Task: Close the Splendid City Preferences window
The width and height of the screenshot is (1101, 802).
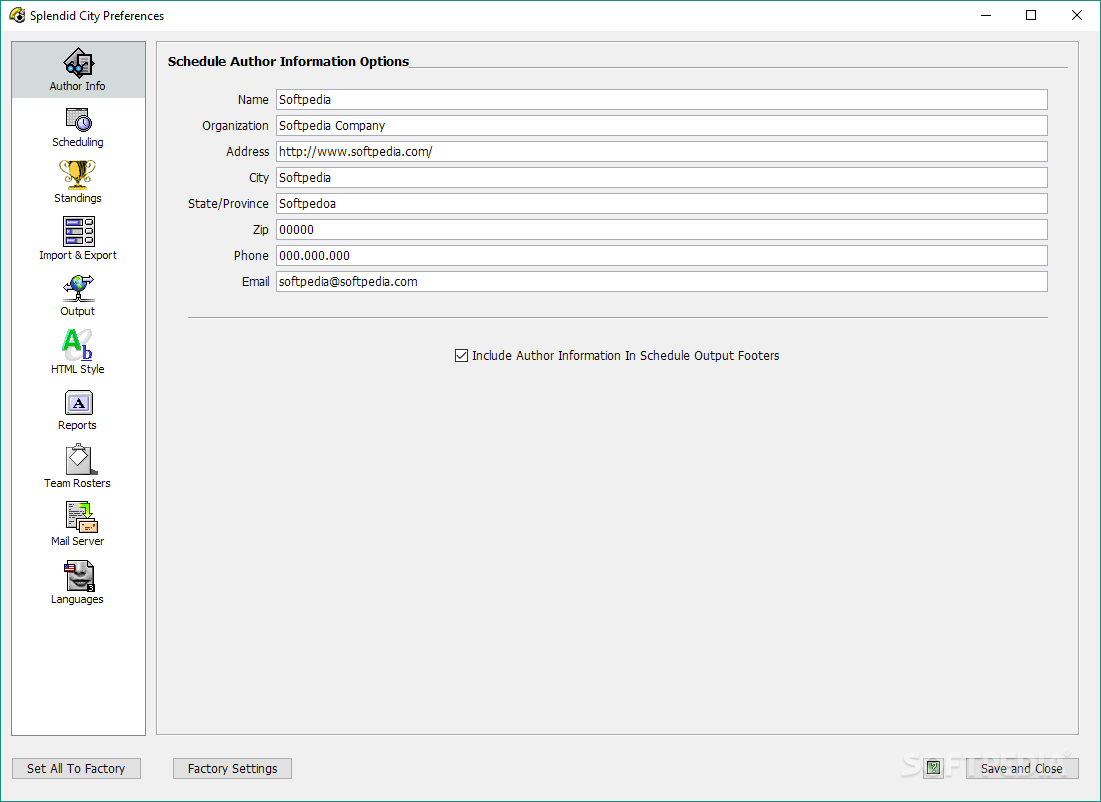Action: pyautogui.click(x=1076, y=15)
